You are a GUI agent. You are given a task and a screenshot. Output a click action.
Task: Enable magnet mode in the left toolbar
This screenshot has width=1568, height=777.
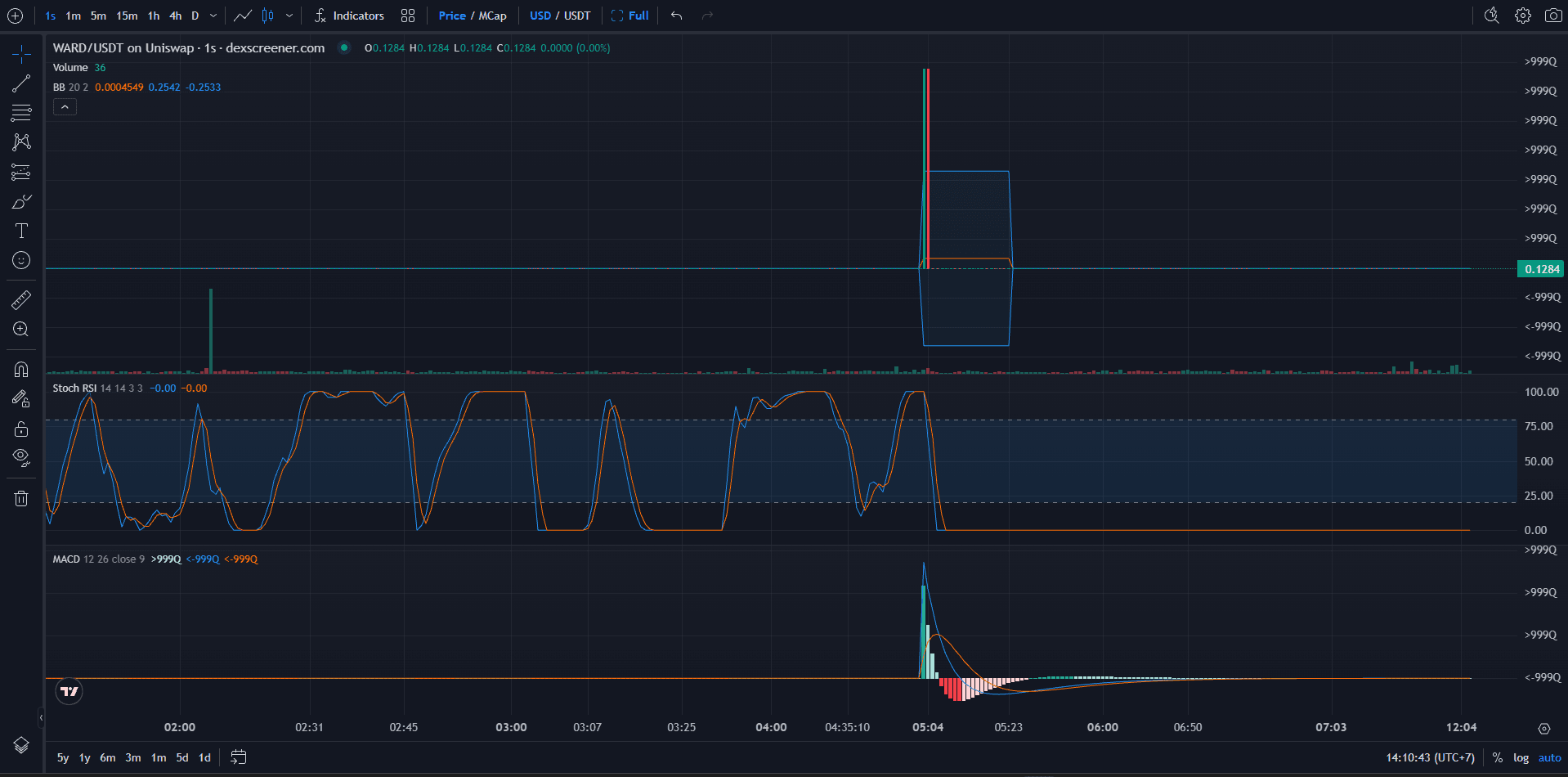pyautogui.click(x=21, y=370)
